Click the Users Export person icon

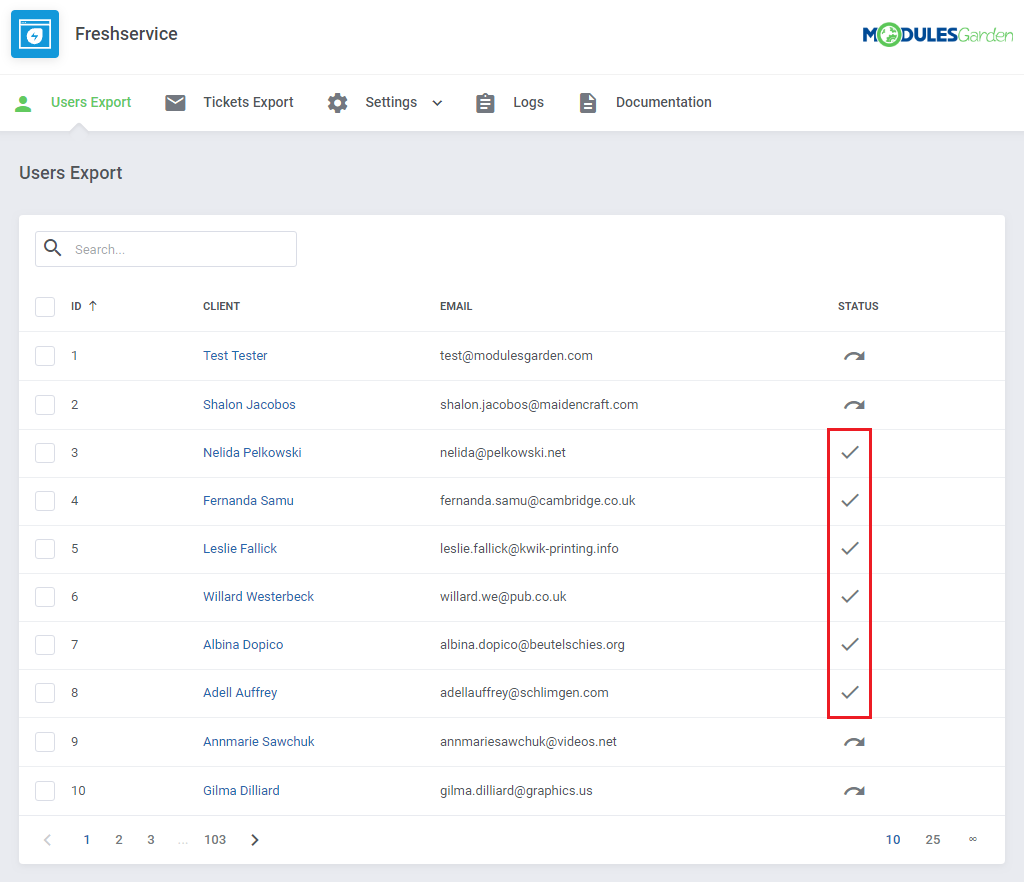click(x=23, y=103)
